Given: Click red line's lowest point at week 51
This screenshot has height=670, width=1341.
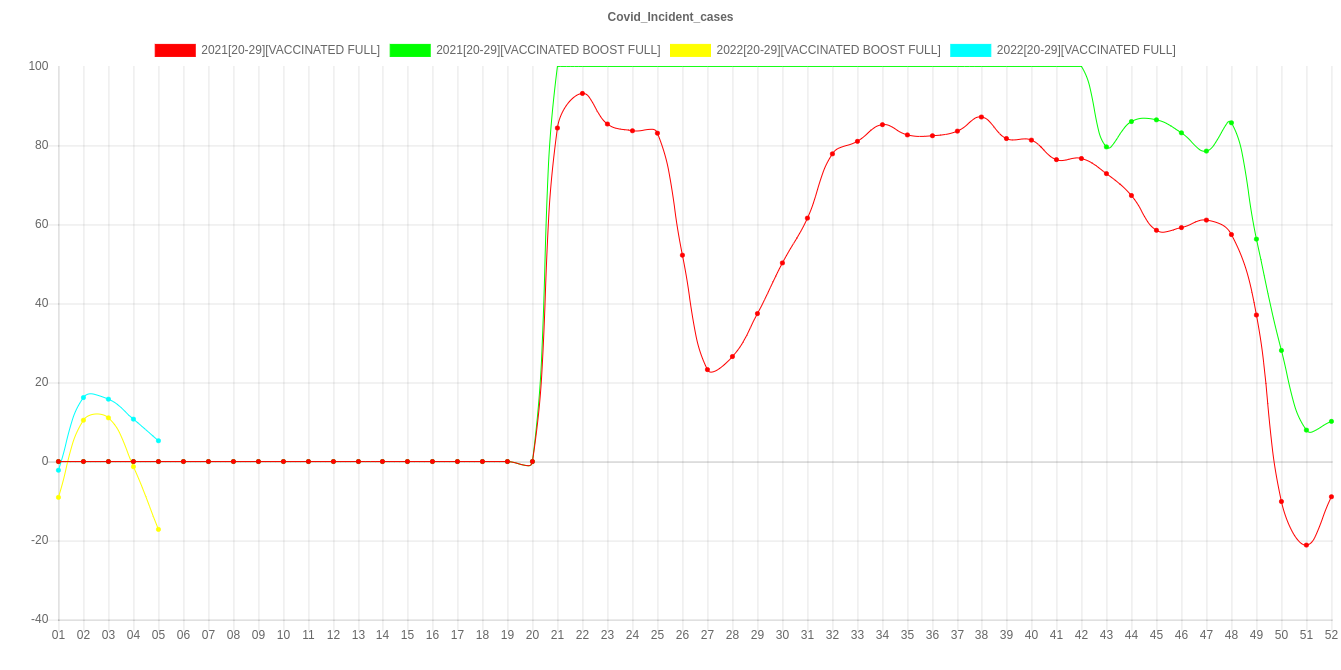Looking at the screenshot, I should pyautogui.click(x=1306, y=545).
